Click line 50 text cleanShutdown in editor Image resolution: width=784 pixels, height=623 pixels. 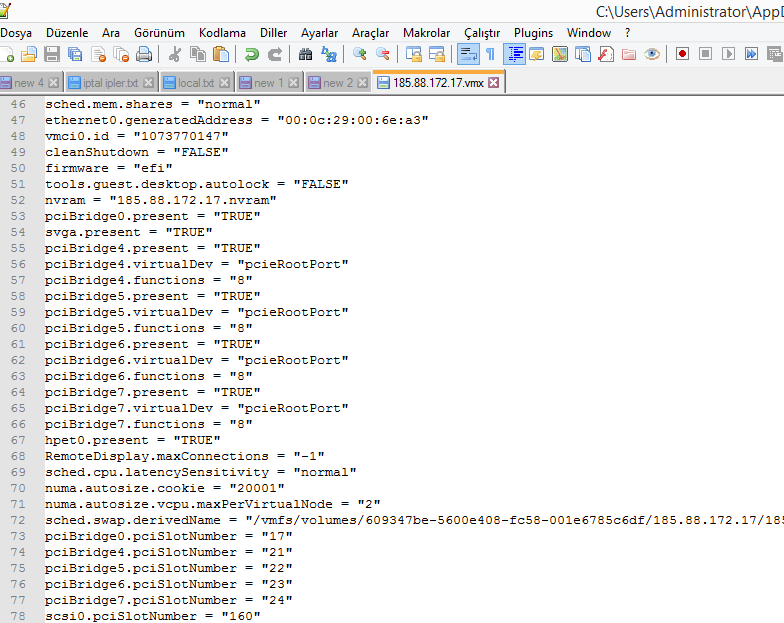tap(93, 152)
